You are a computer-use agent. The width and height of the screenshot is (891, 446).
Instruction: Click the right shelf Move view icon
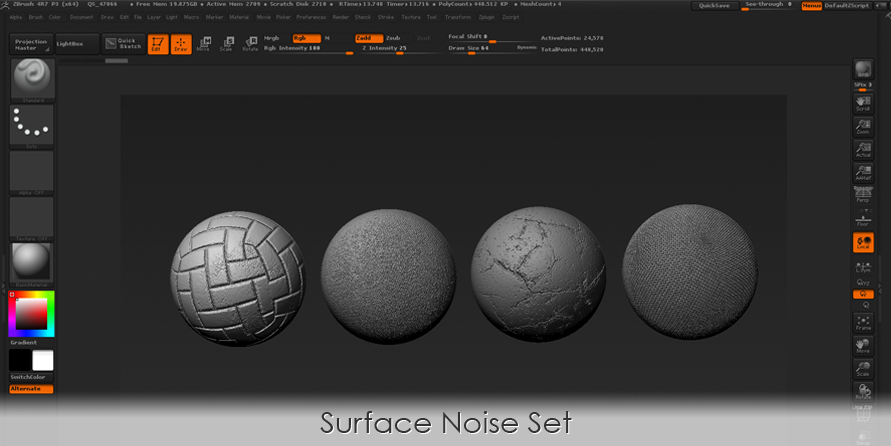click(863, 345)
